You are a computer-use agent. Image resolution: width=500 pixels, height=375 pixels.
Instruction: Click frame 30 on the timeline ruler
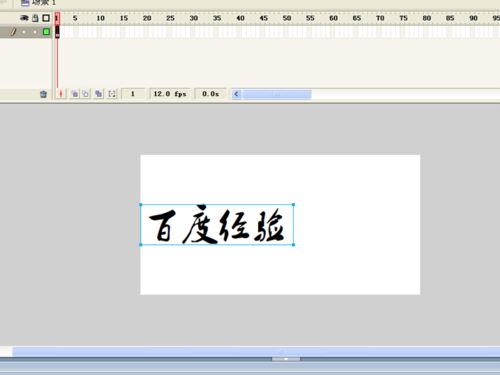coord(194,18)
